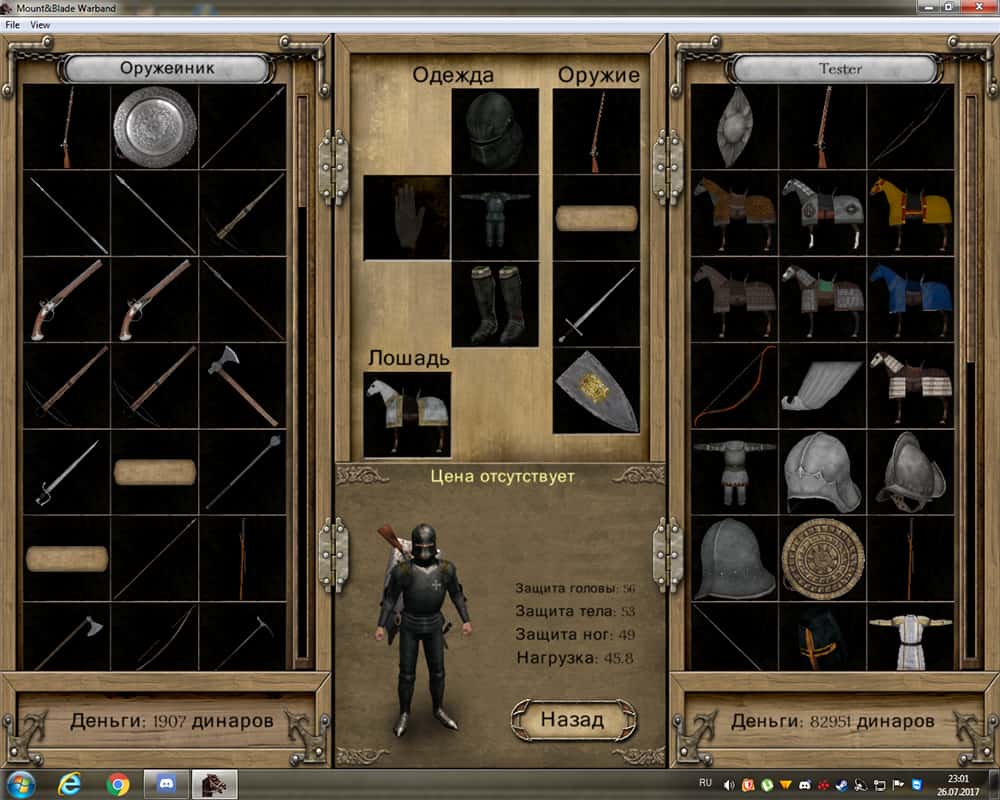Open Google Chrome from the taskbar
Image resolution: width=1000 pixels, height=800 pixels.
click(118, 784)
